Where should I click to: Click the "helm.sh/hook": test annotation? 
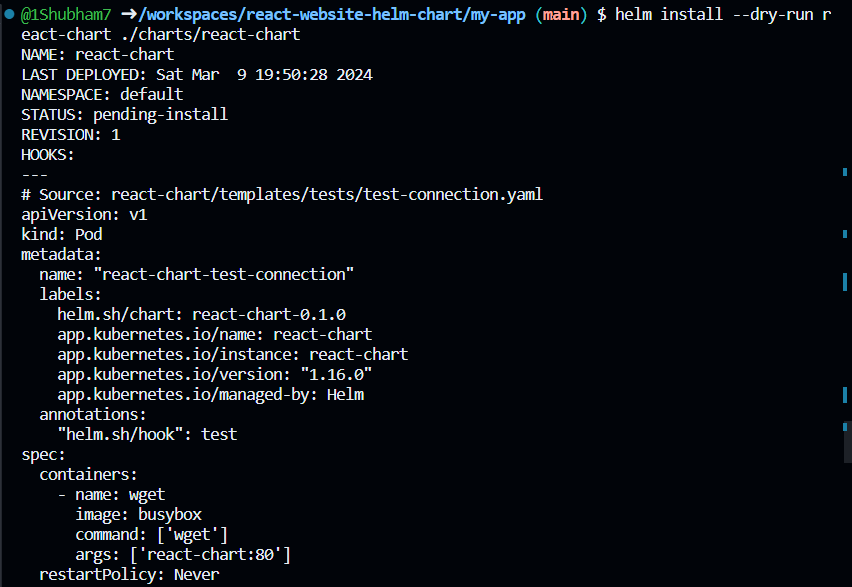point(147,434)
